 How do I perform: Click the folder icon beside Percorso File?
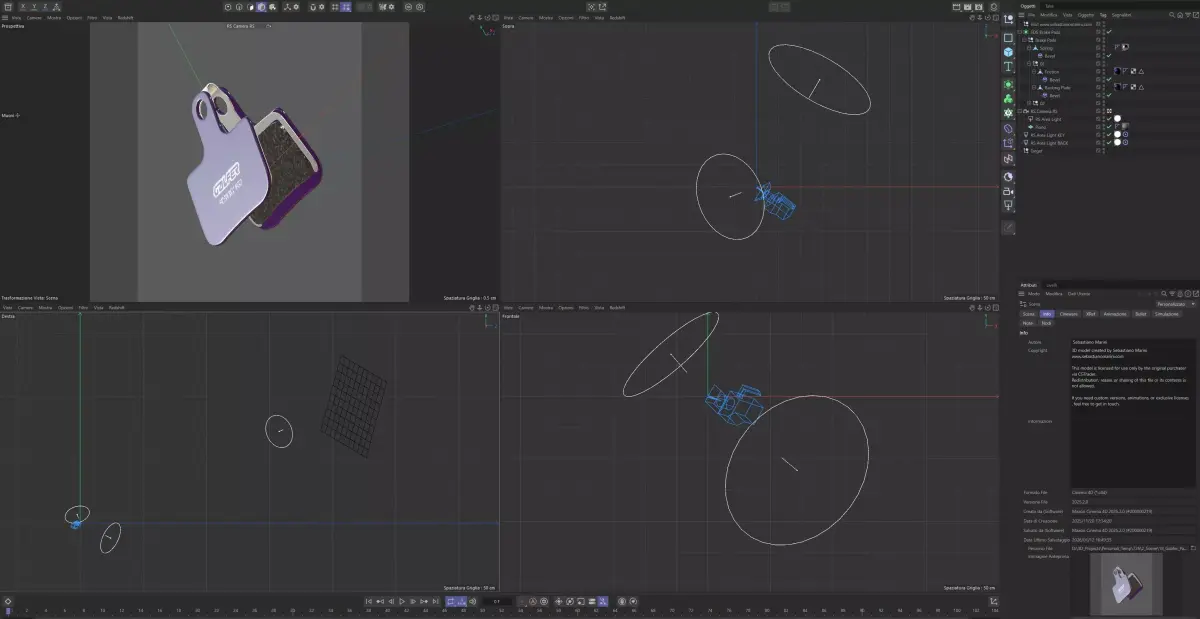click(x=1193, y=548)
